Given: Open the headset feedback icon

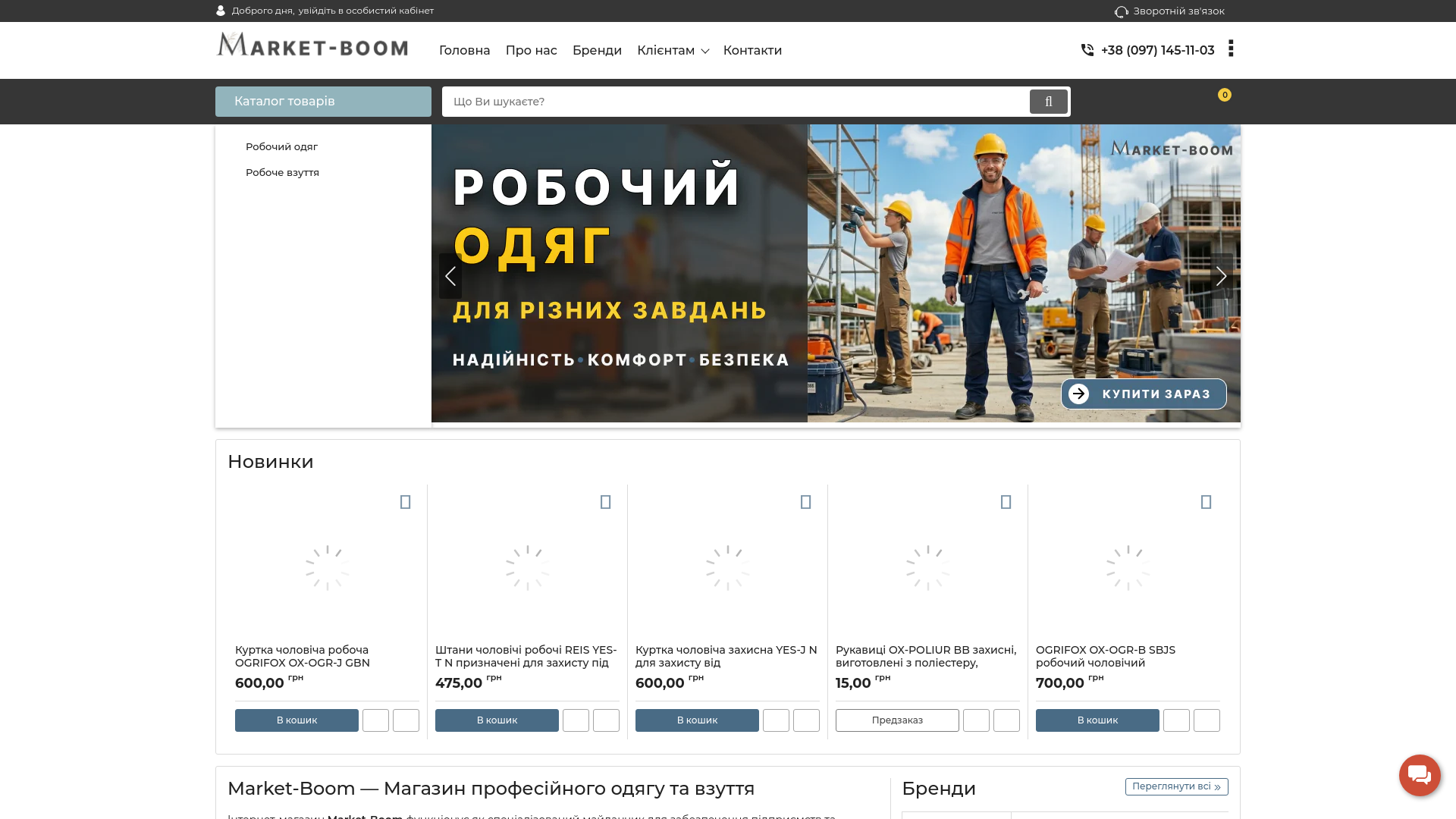Looking at the screenshot, I should click(x=1122, y=11).
